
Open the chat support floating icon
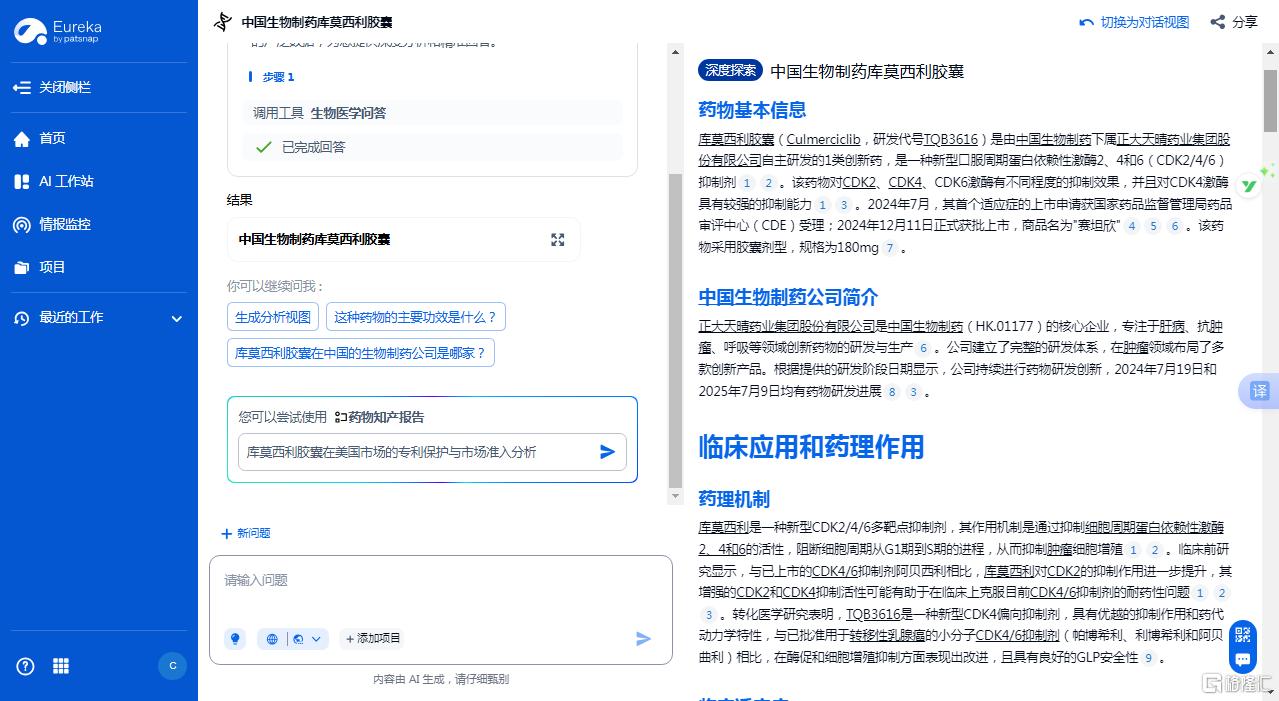pos(1243,660)
